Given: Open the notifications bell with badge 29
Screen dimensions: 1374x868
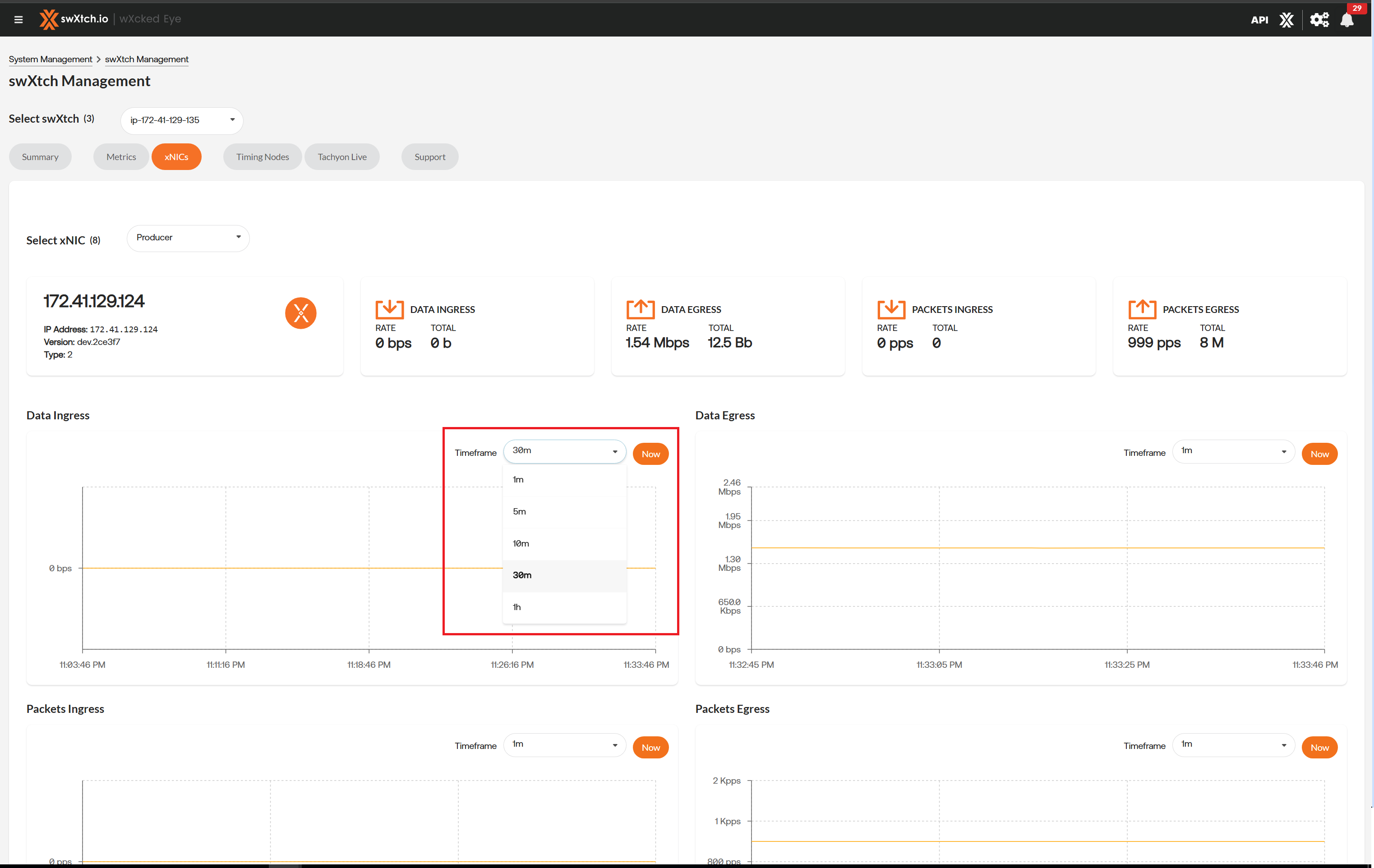Looking at the screenshot, I should tap(1347, 20).
